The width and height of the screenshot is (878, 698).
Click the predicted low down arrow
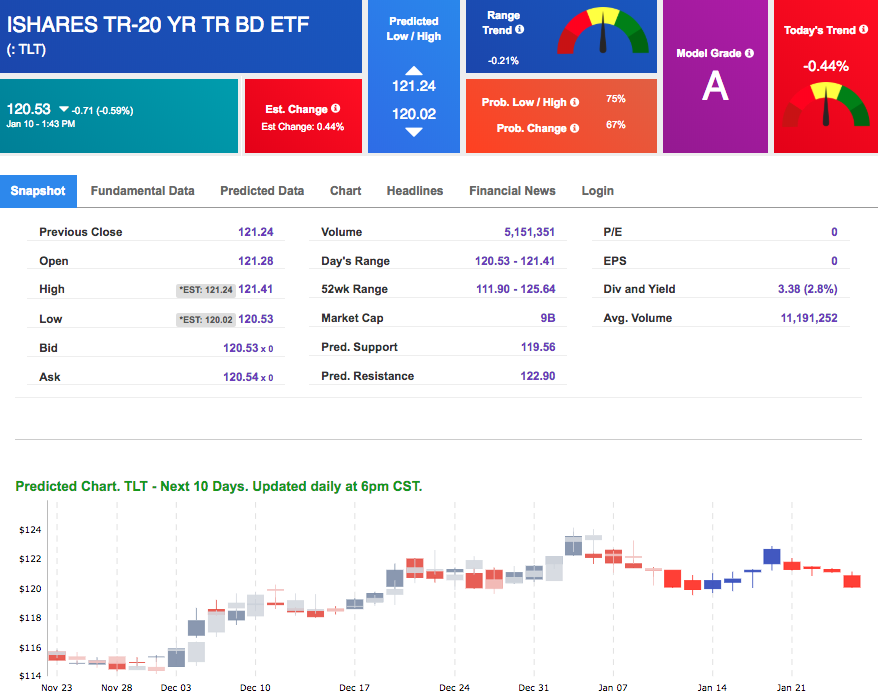coord(414,132)
